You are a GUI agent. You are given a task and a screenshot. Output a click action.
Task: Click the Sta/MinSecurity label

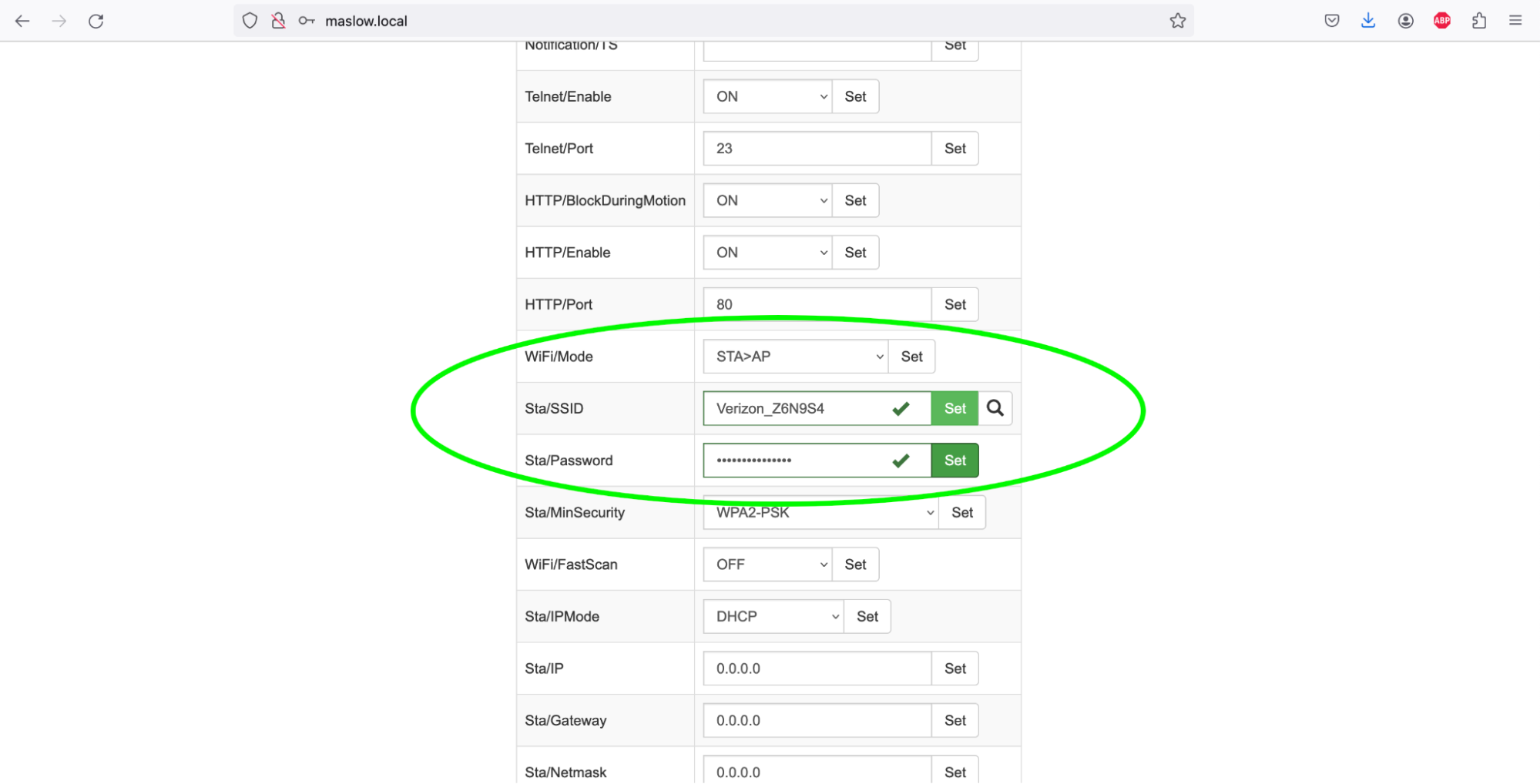tap(575, 512)
